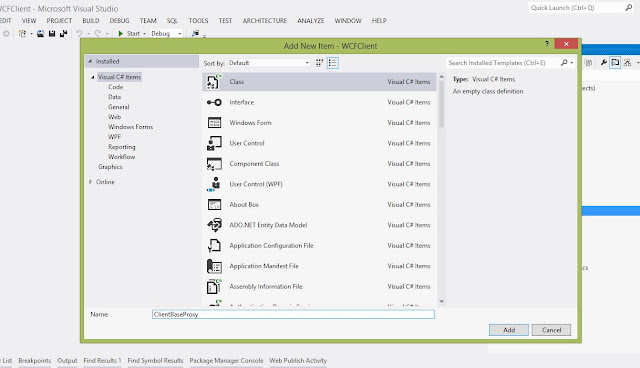The width and height of the screenshot is (640, 368).
Task: Collapse the Visual C# Items node
Action: point(93,77)
